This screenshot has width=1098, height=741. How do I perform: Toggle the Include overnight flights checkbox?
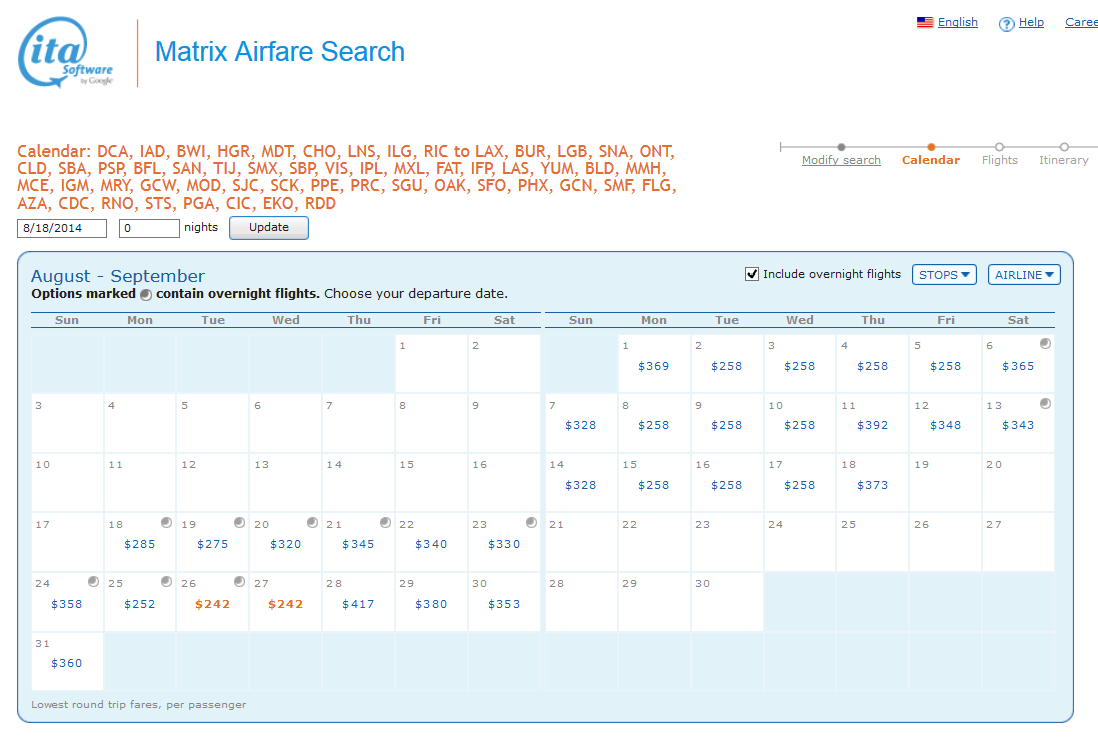752,274
